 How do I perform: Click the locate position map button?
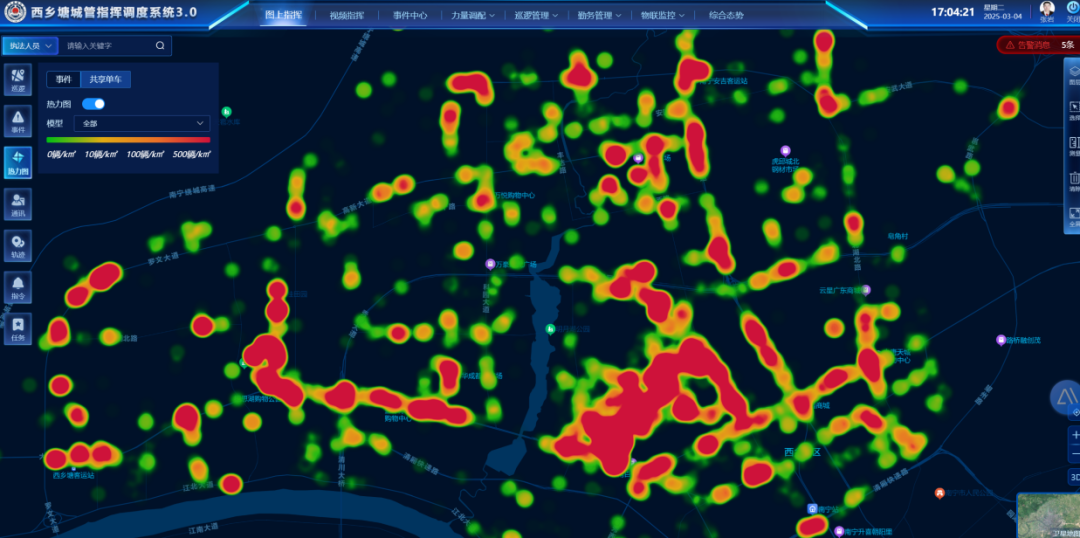1074,412
